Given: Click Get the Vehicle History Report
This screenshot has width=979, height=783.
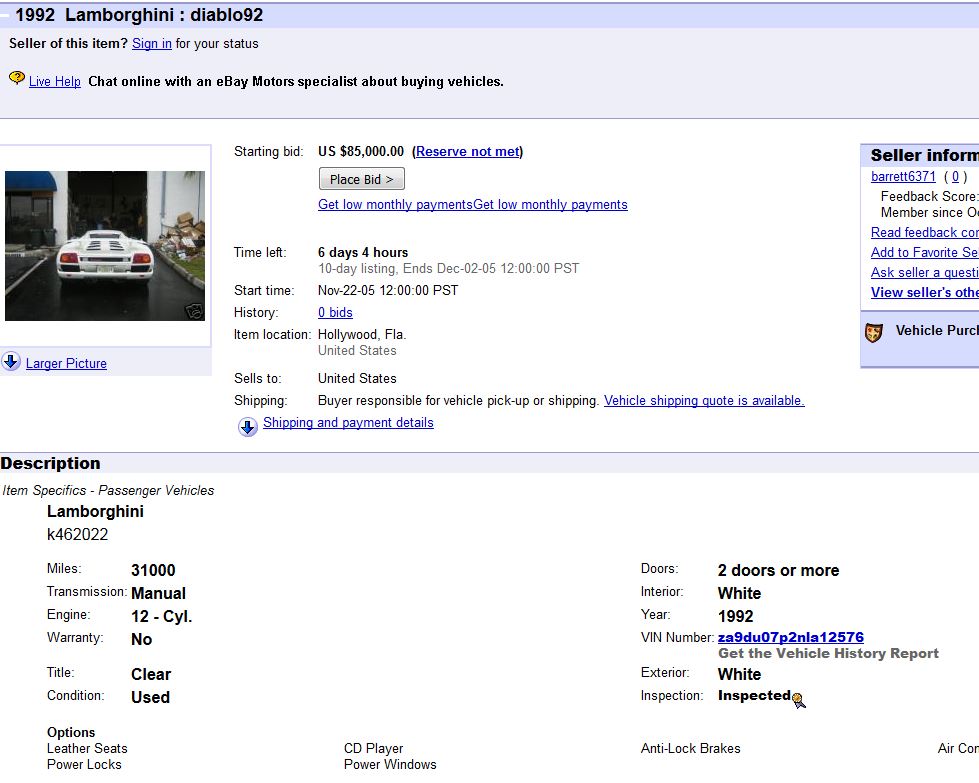Looking at the screenshot, I should 828,654.
